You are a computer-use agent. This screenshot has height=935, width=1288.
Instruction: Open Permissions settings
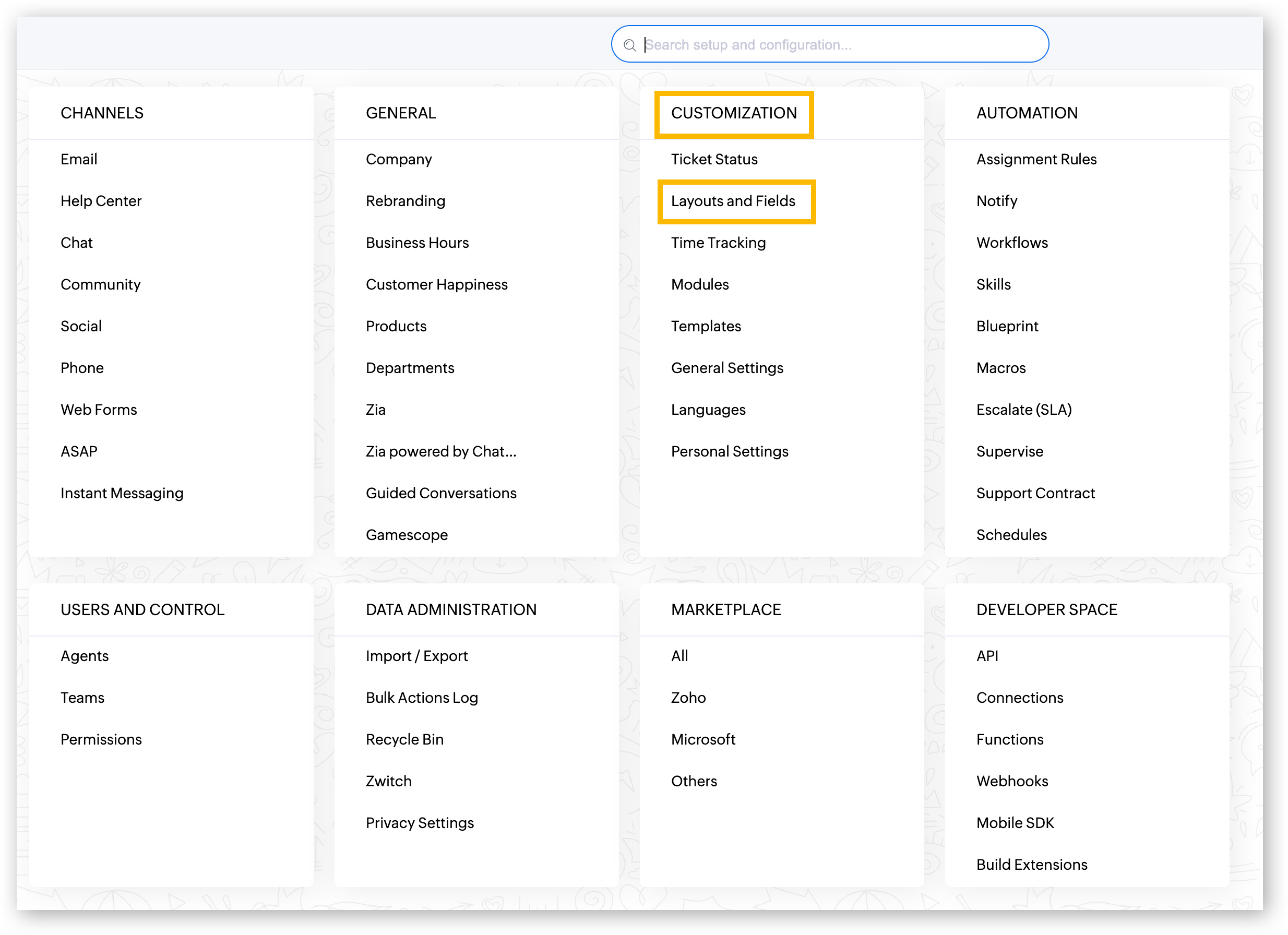tap(101, 739)
